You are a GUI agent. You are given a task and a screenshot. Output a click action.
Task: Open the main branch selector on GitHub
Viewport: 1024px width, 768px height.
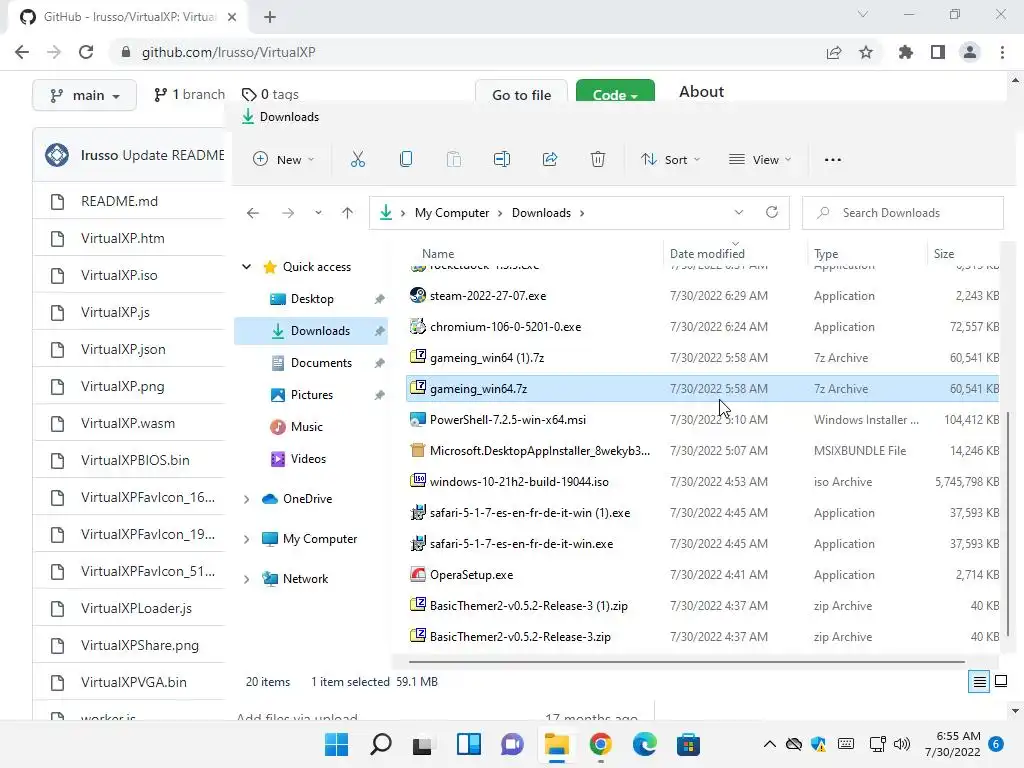[x=84, y=95]
